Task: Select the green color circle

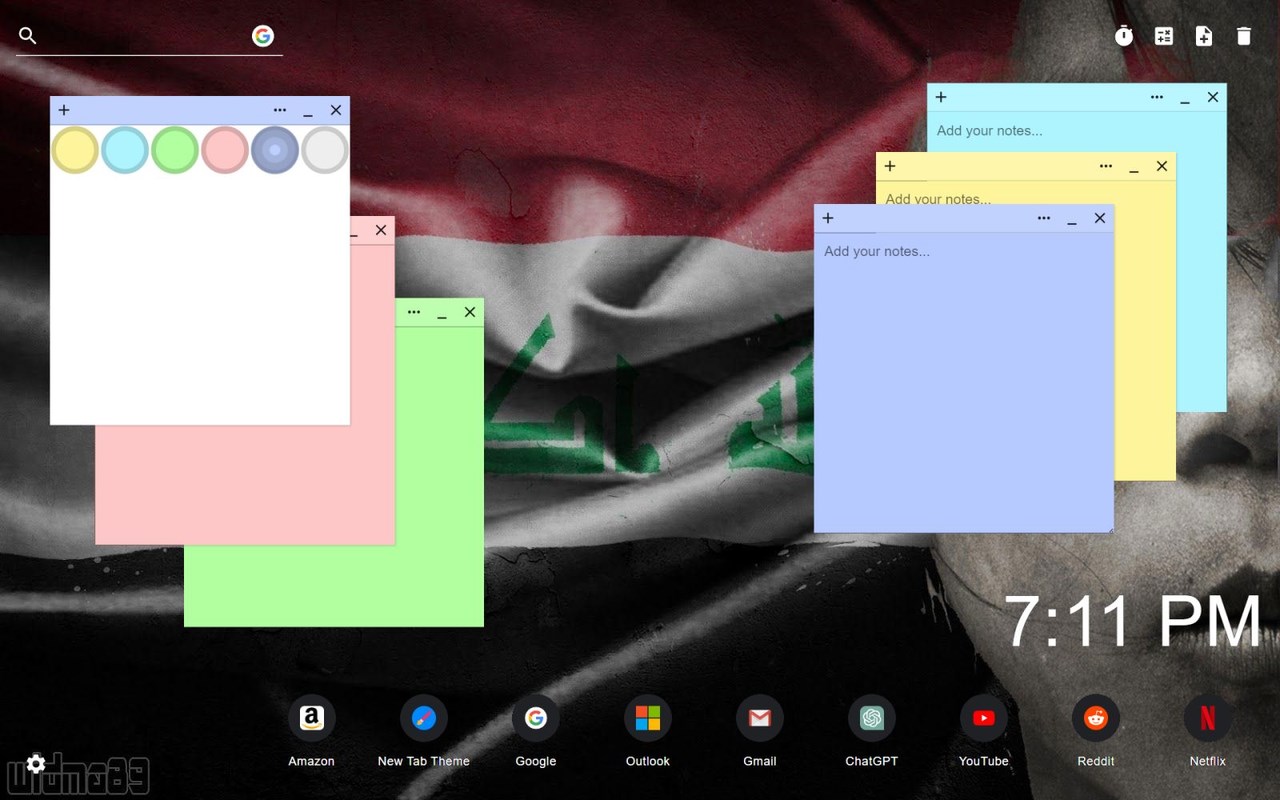Action: pos(175,150)
